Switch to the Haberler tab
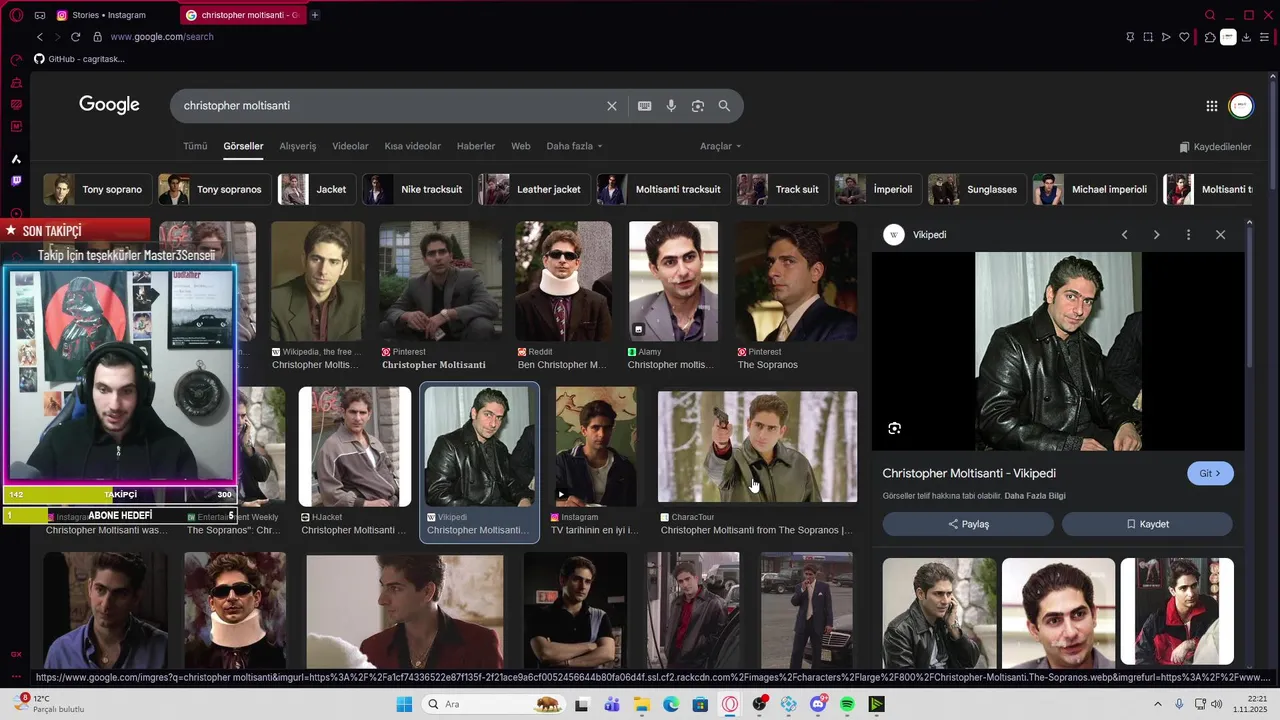 click(x=476, y=146)
